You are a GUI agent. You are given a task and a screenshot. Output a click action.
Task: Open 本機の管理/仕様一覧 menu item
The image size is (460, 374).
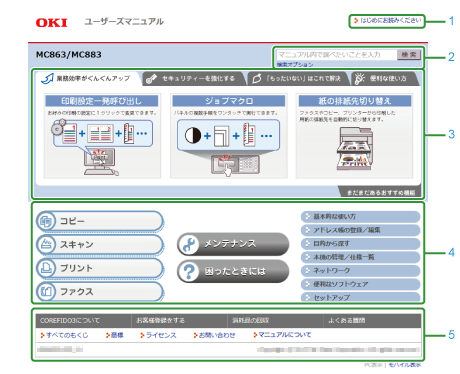360,257
